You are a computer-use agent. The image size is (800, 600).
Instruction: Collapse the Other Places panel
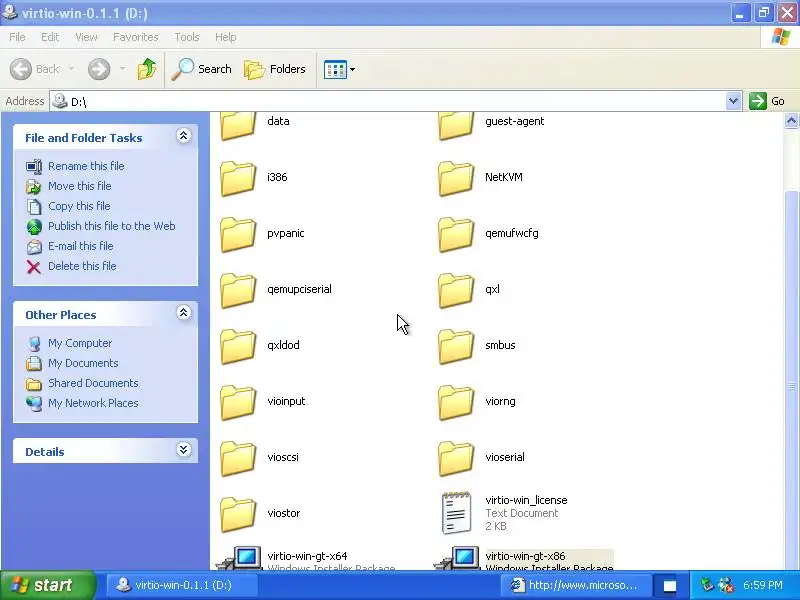pos(183,313)
